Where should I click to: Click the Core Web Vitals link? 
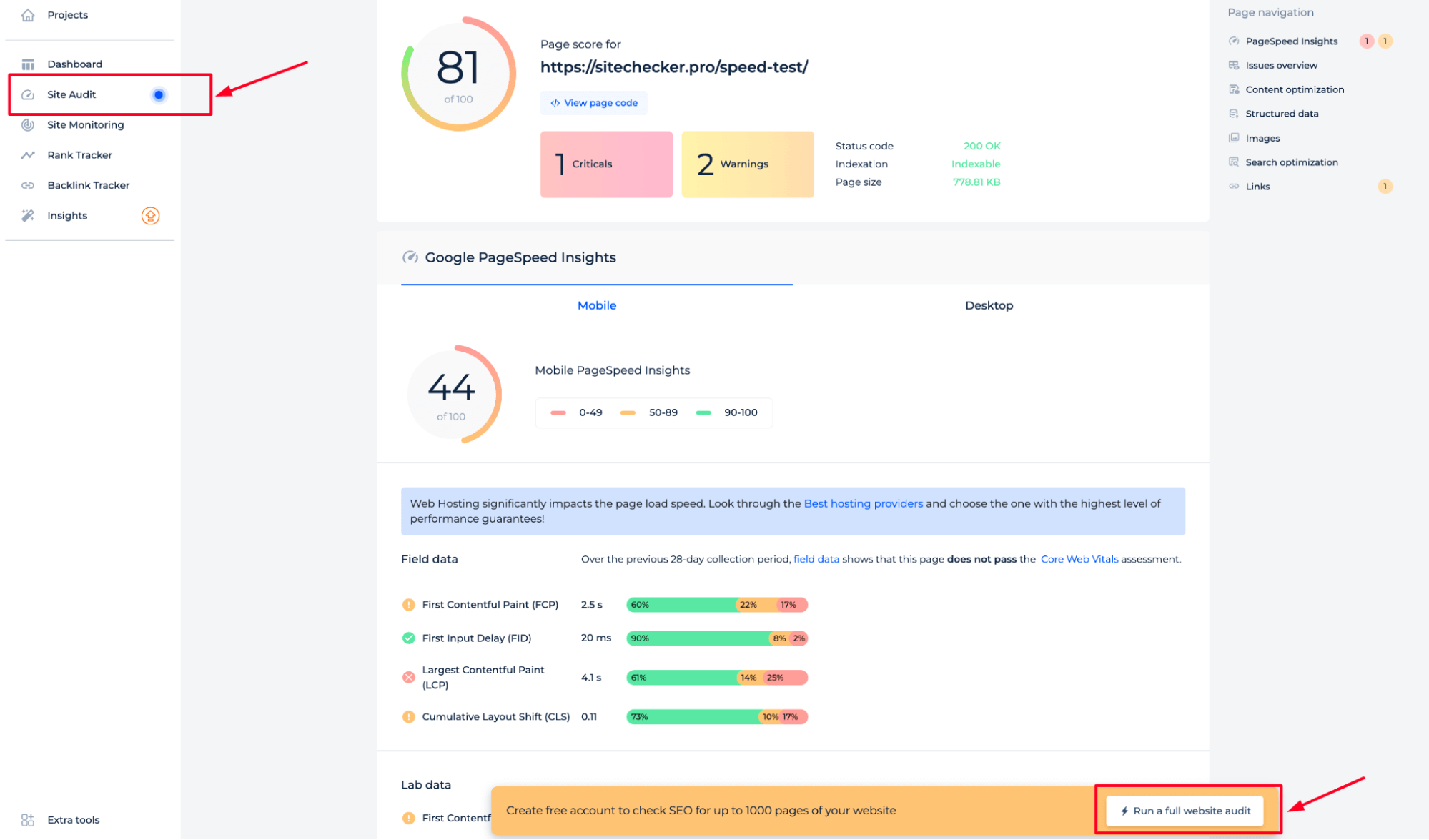pos(1078,559)
